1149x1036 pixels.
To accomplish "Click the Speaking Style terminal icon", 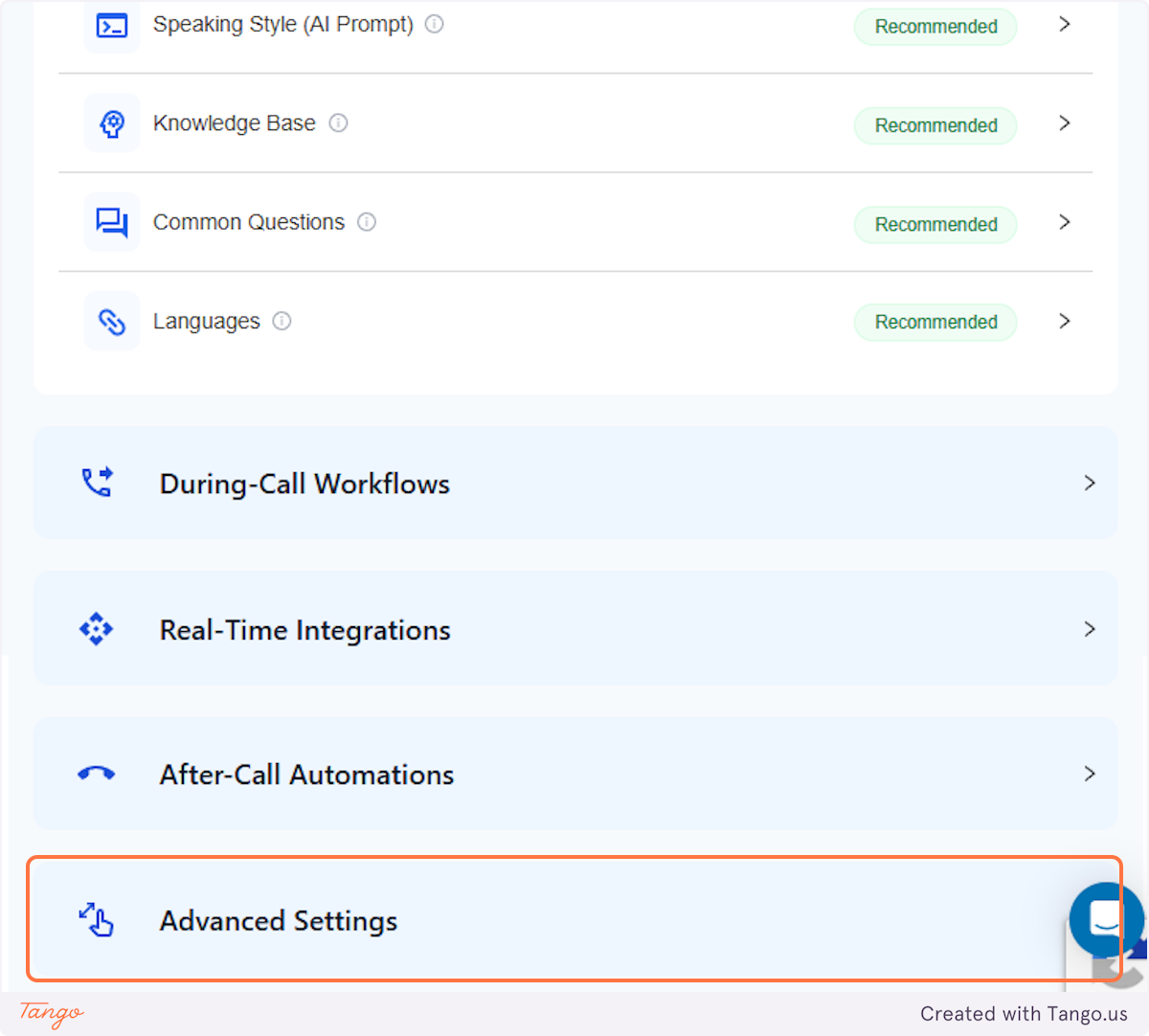I will pyautogui.click(x=112, y=26).
